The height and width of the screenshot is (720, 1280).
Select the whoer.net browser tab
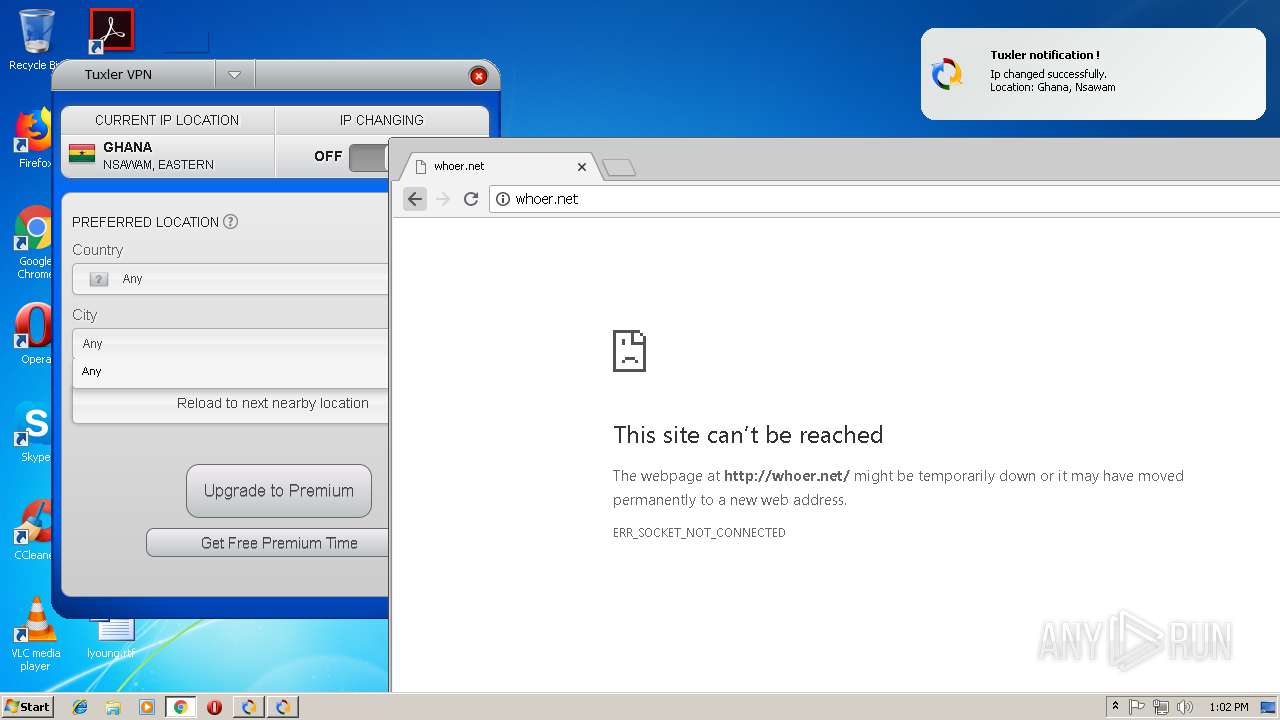[497, 167]
